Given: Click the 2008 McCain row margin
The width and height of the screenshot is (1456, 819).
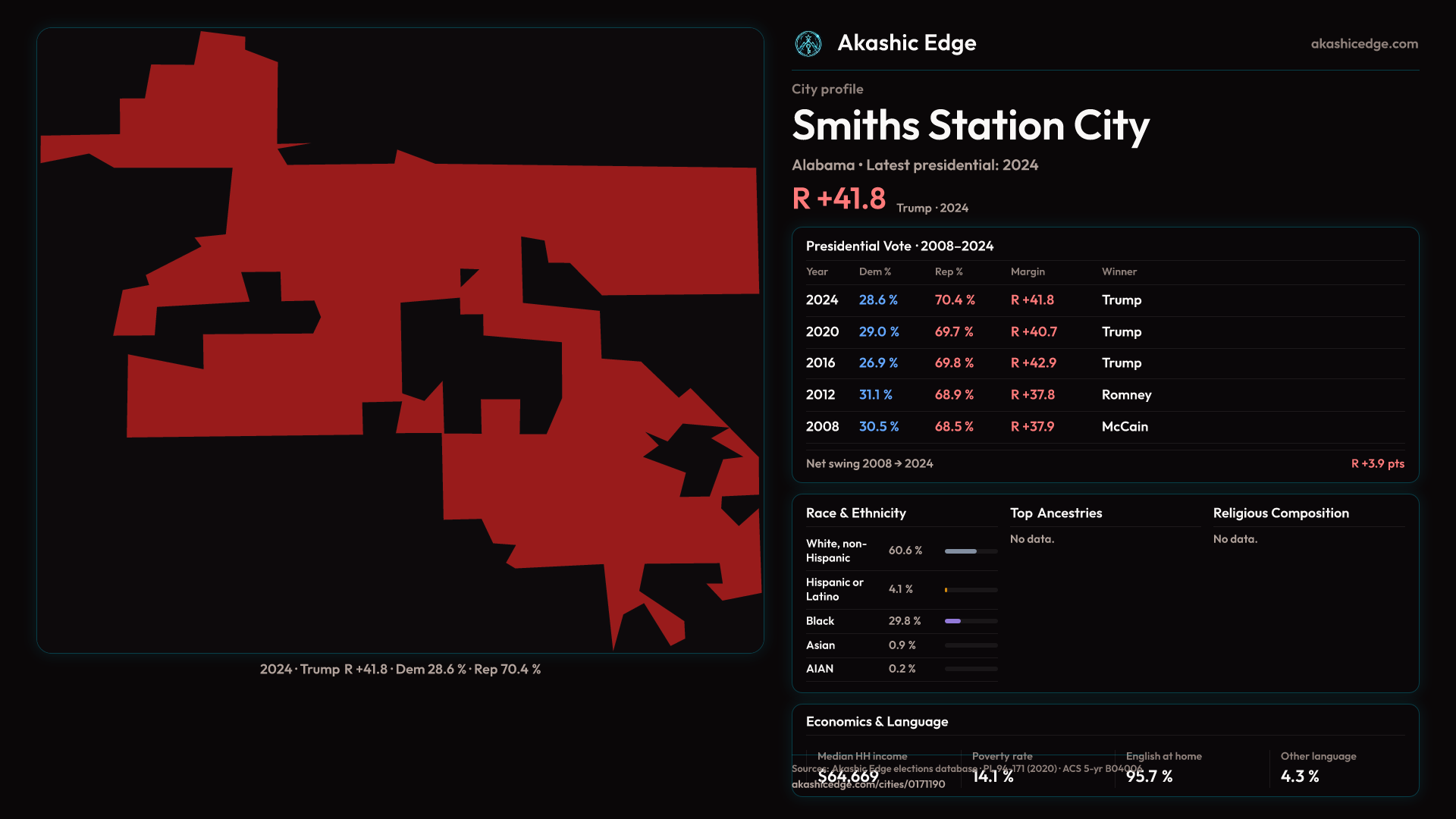Looking at the screenshot, I should click(1032, 427).
